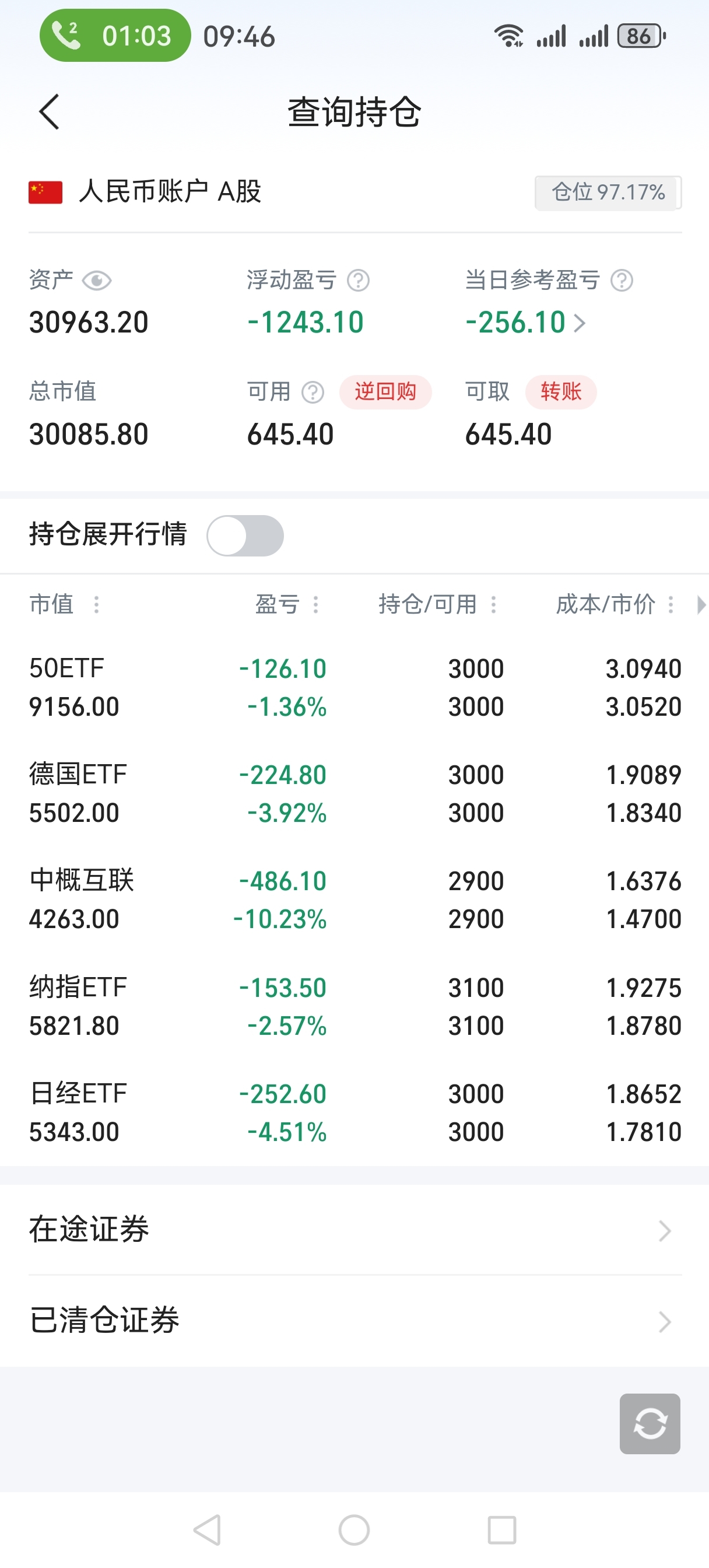Tap the refresh holdings icon
Viewport: 709px width, 1568px height.
(x=650, y=1423)
